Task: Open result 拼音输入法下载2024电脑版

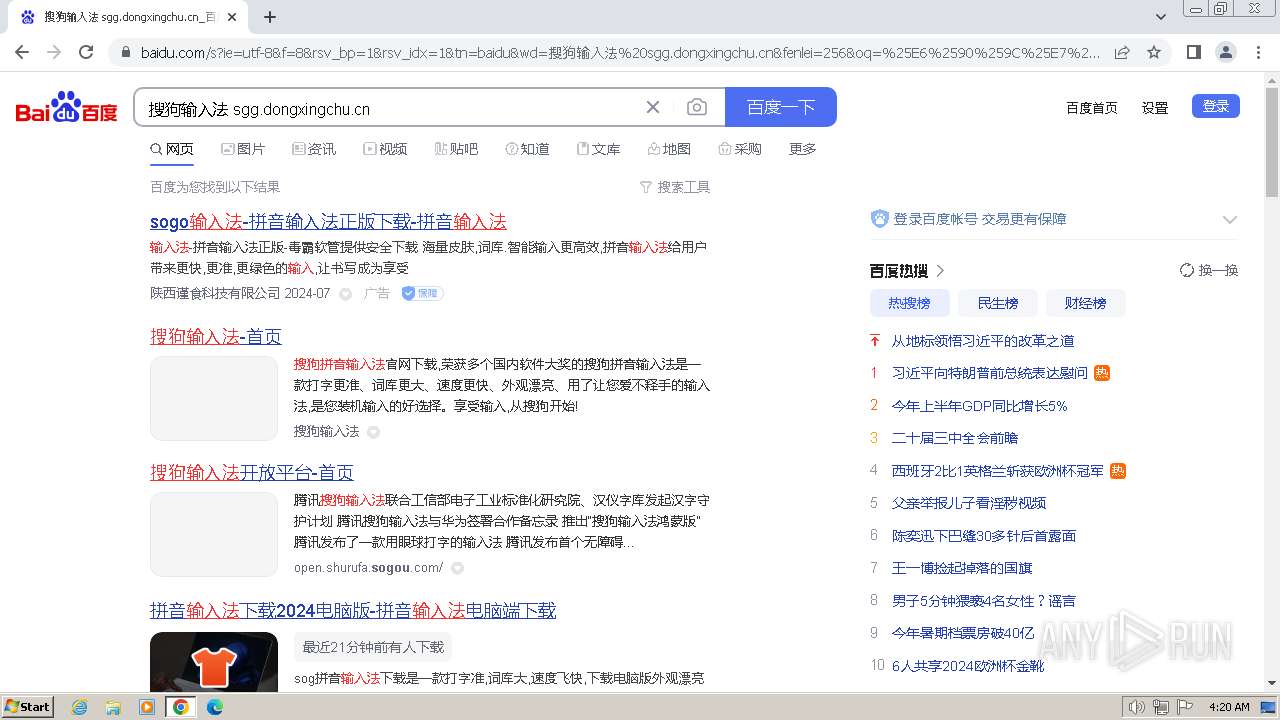Action: (x=353, y=610)
